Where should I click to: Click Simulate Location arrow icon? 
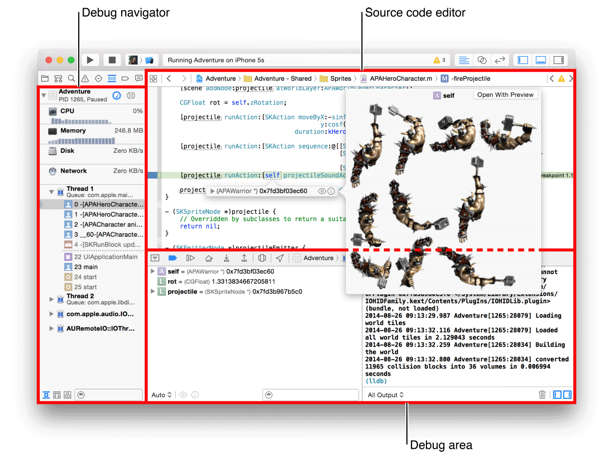click(x=280, y=258)
